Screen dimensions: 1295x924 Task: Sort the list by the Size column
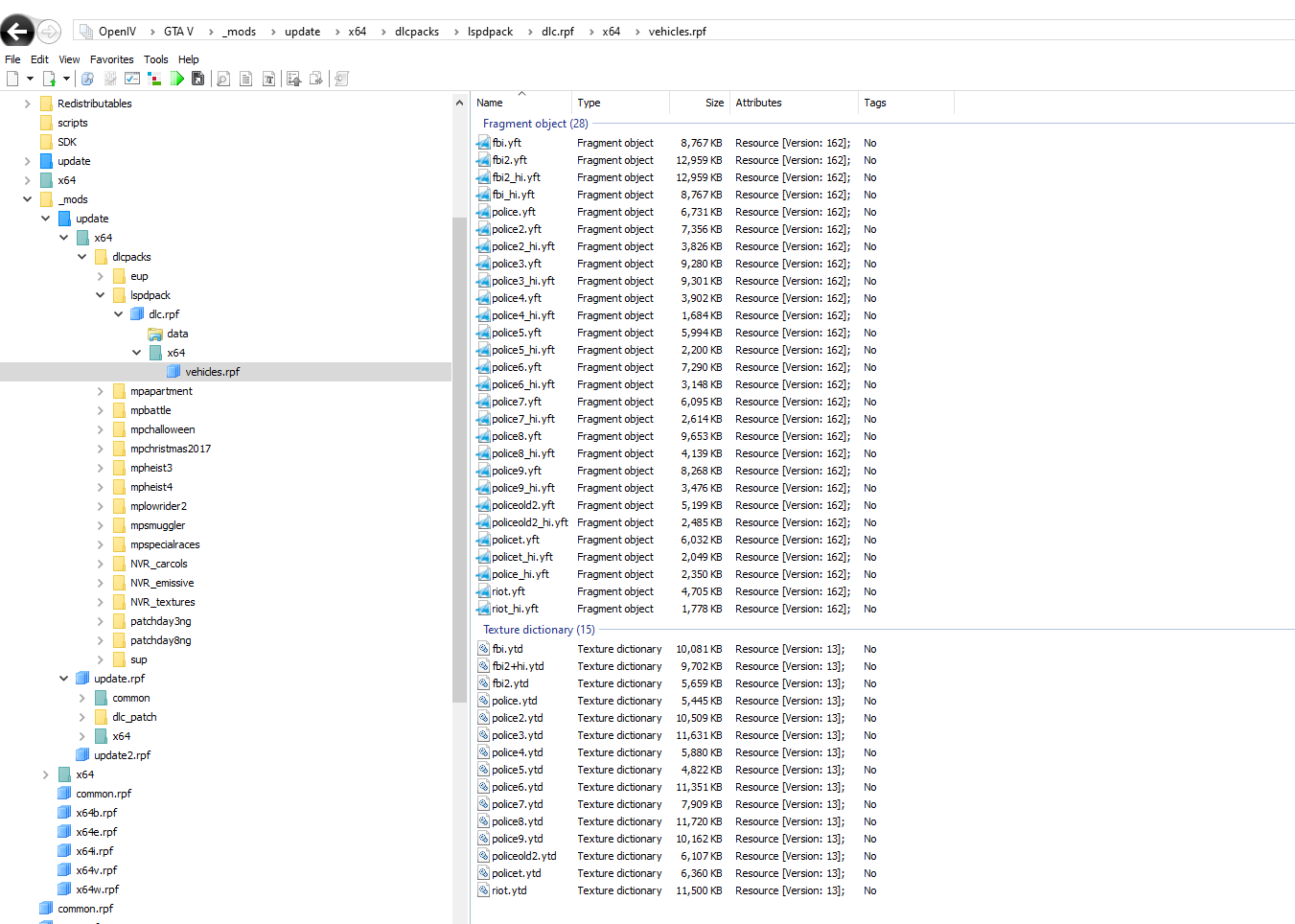[x=699, y=103]
